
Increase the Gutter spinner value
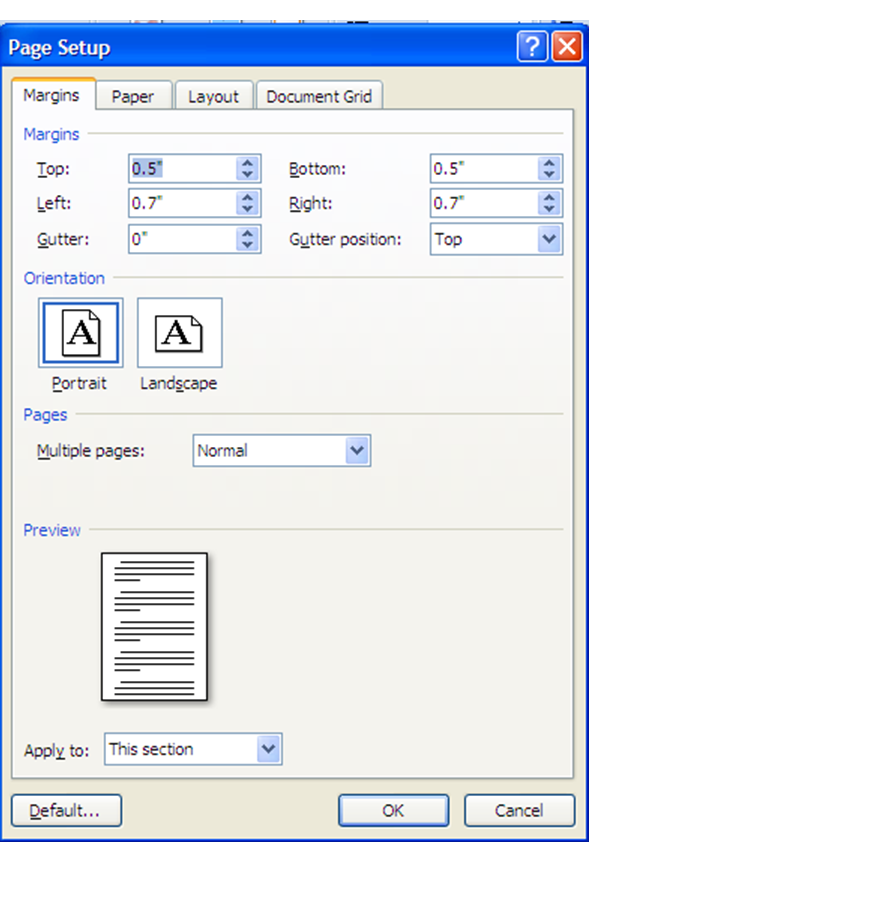248,233
